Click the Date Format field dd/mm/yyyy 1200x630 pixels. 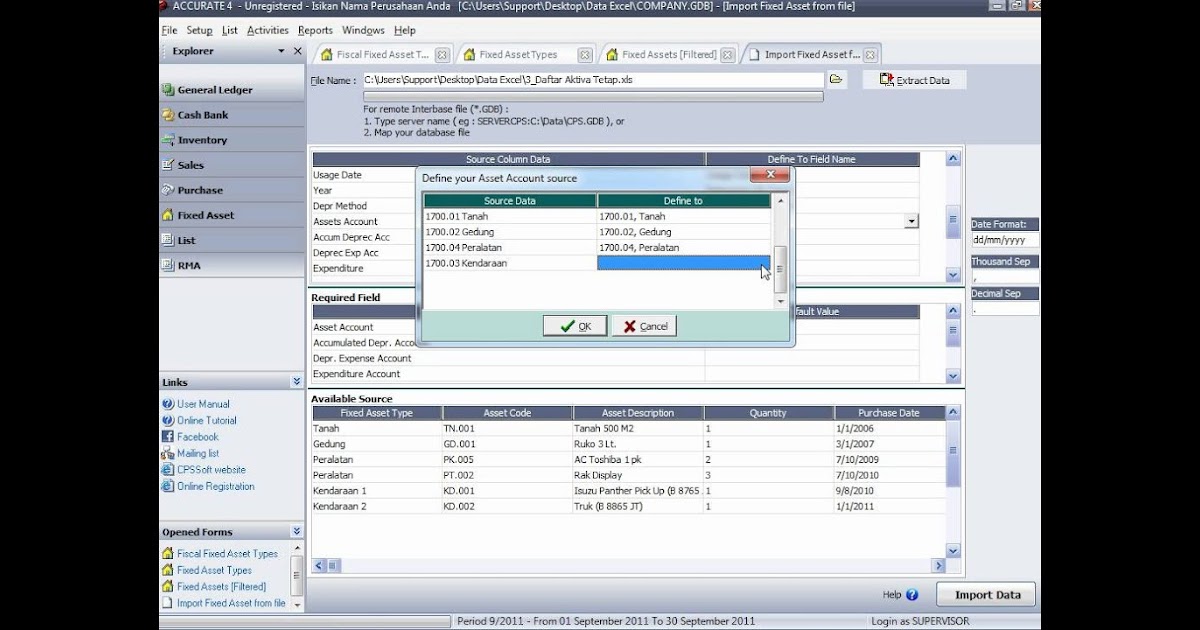click(x=1005, y=240)
